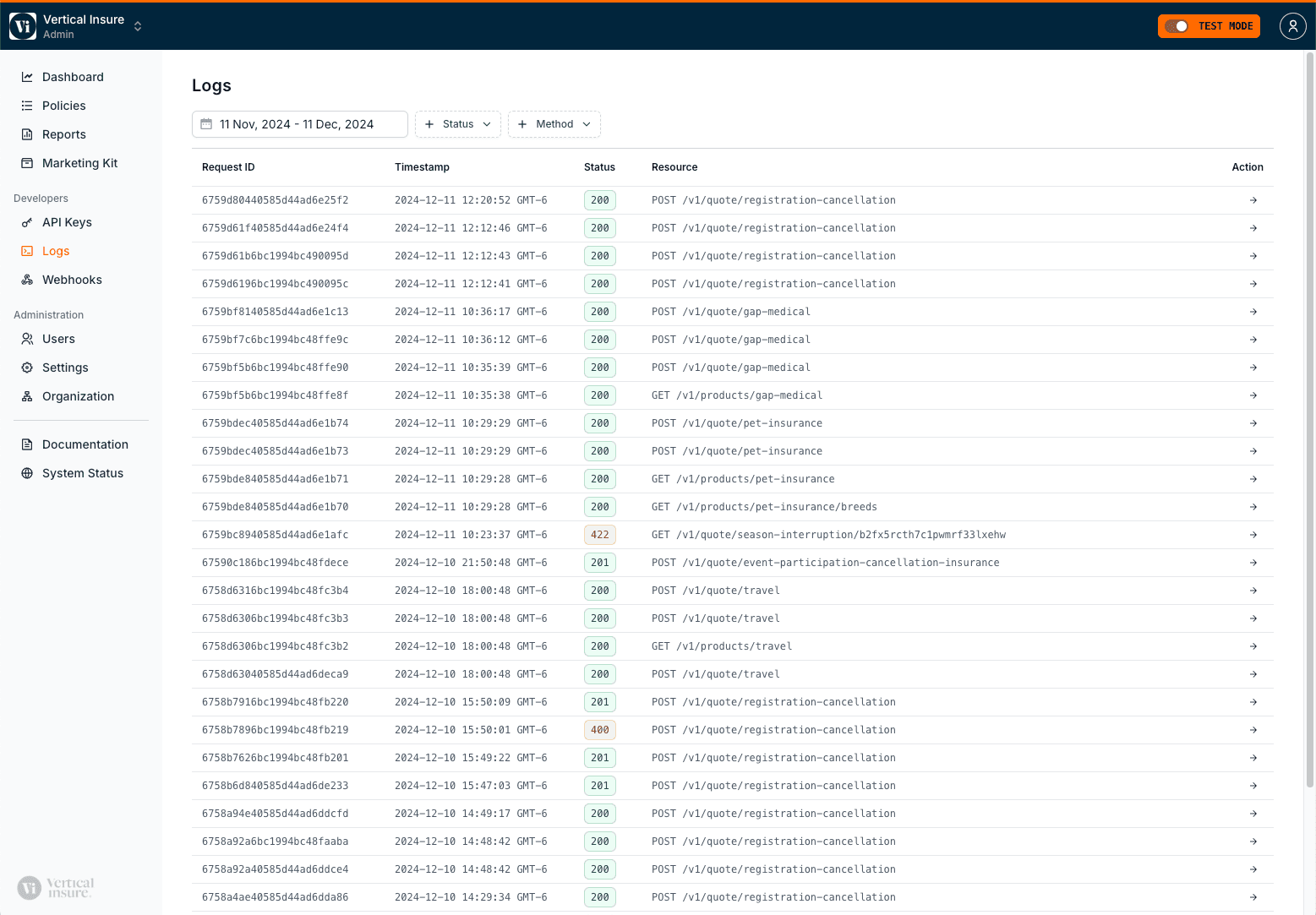Open the System Status globe icon
Screen dimensions: 1316x915
(x=27, y=473)
